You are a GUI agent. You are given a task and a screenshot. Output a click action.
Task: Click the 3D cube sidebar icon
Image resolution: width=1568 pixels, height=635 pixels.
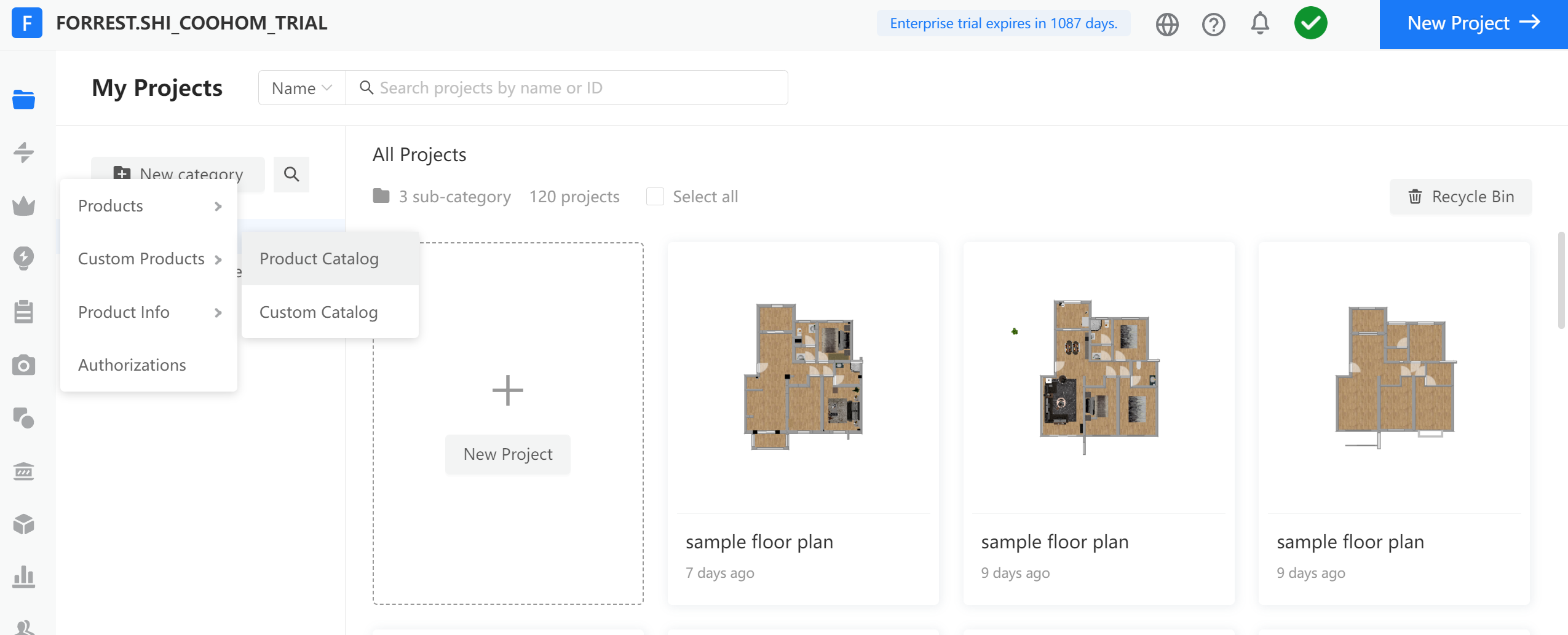click(x=23, y=524)
